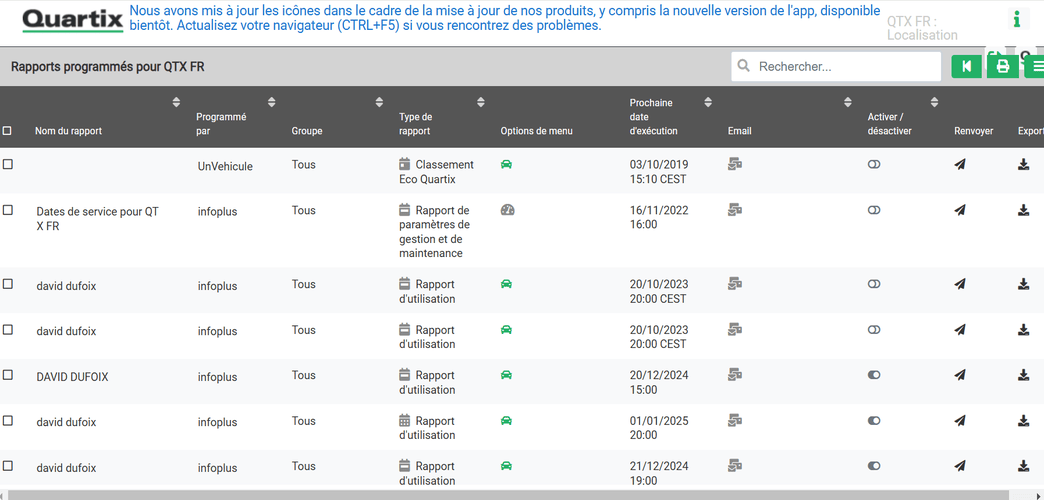The image size is (1044, 500).
Task: Click the car icon in the 01/01/2025 row
Action: [506, 420]
